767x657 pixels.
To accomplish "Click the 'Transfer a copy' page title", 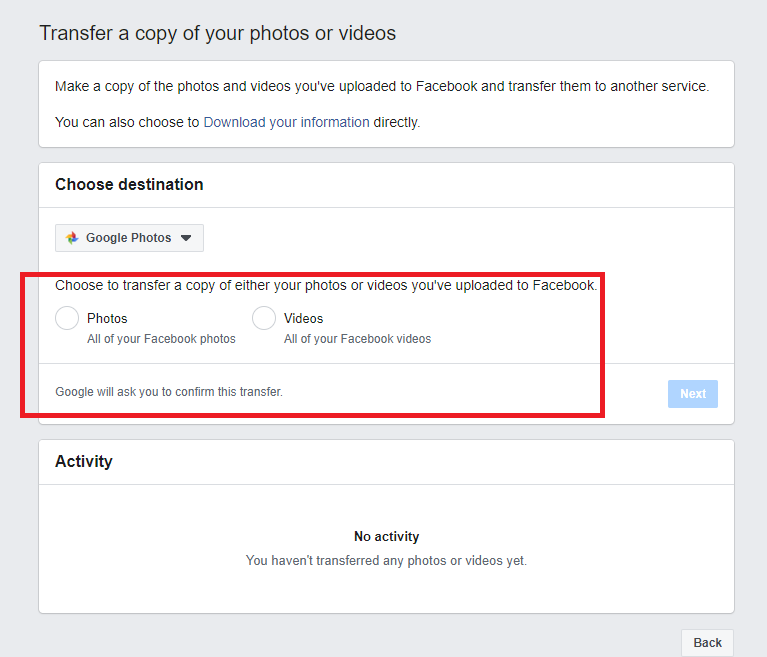I will pyautogui.click(x=217, y=33).
